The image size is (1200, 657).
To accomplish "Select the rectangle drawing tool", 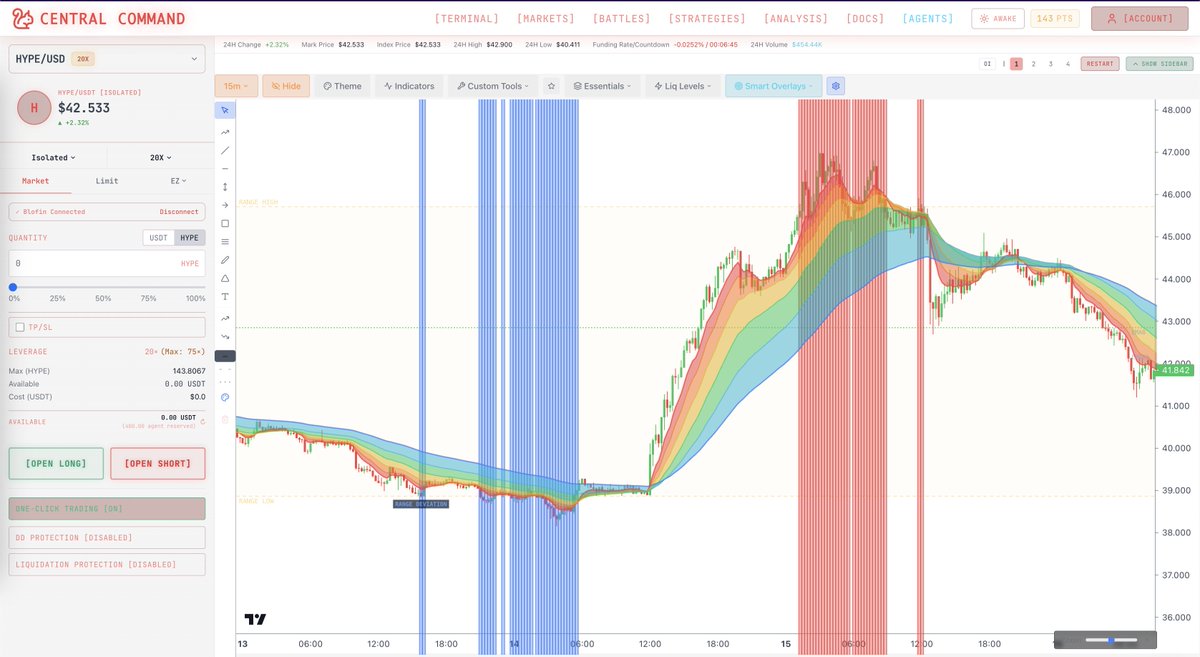I will pos(225,223).
